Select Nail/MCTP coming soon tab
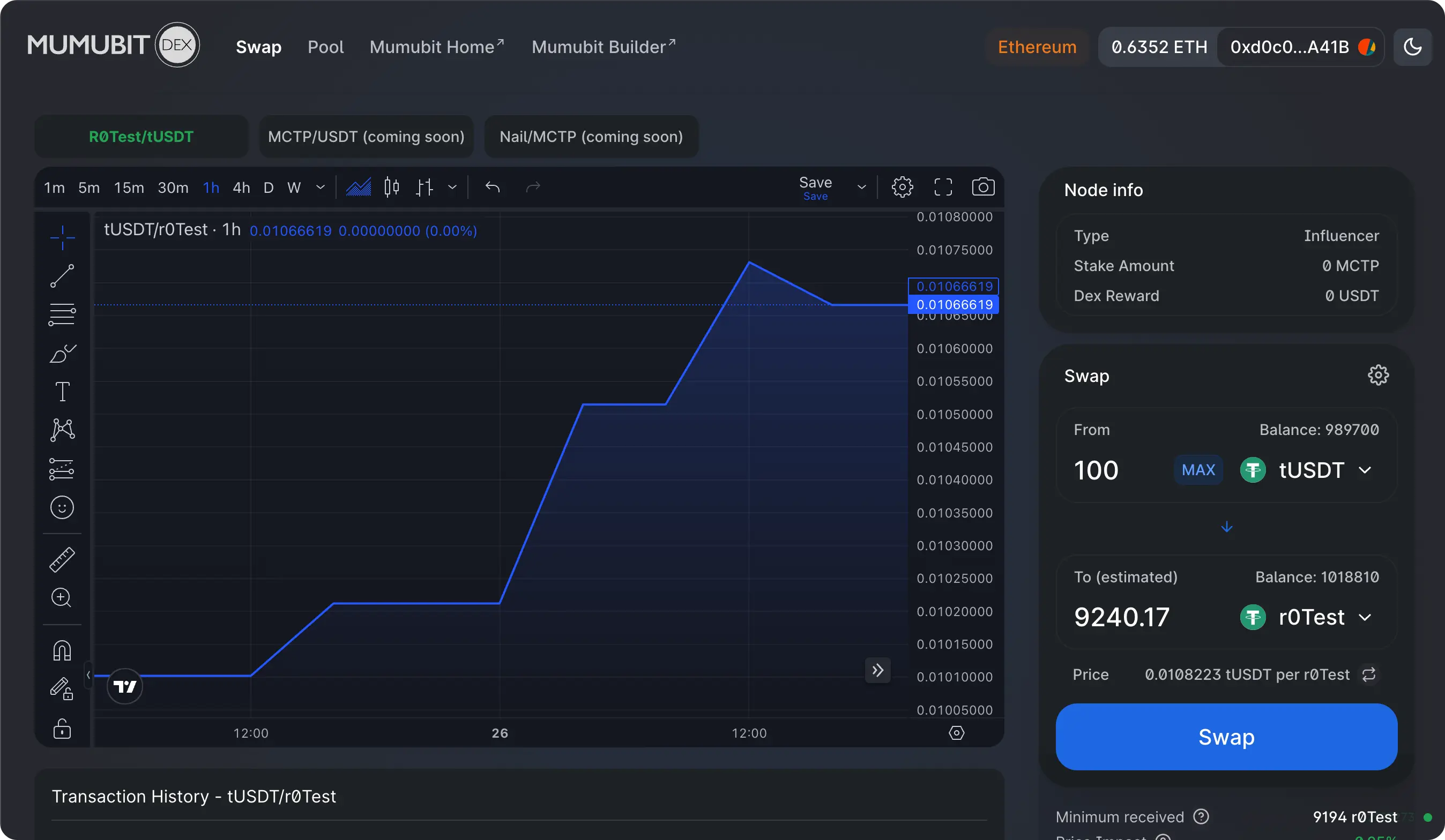This screenshot has width=1445, height=840. (x=591, y=137)
